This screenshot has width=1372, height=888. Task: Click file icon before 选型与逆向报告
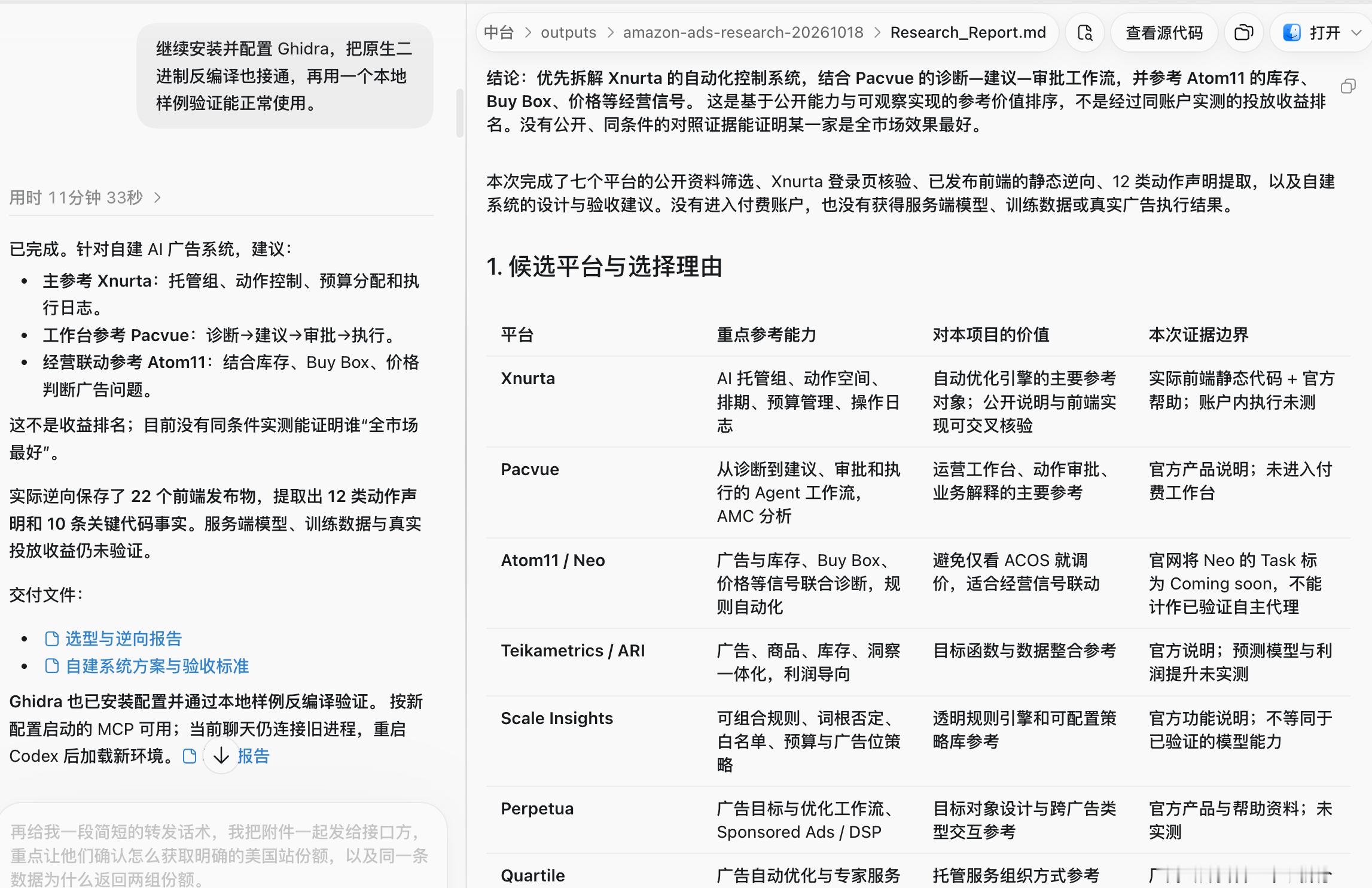coord(52,639)
